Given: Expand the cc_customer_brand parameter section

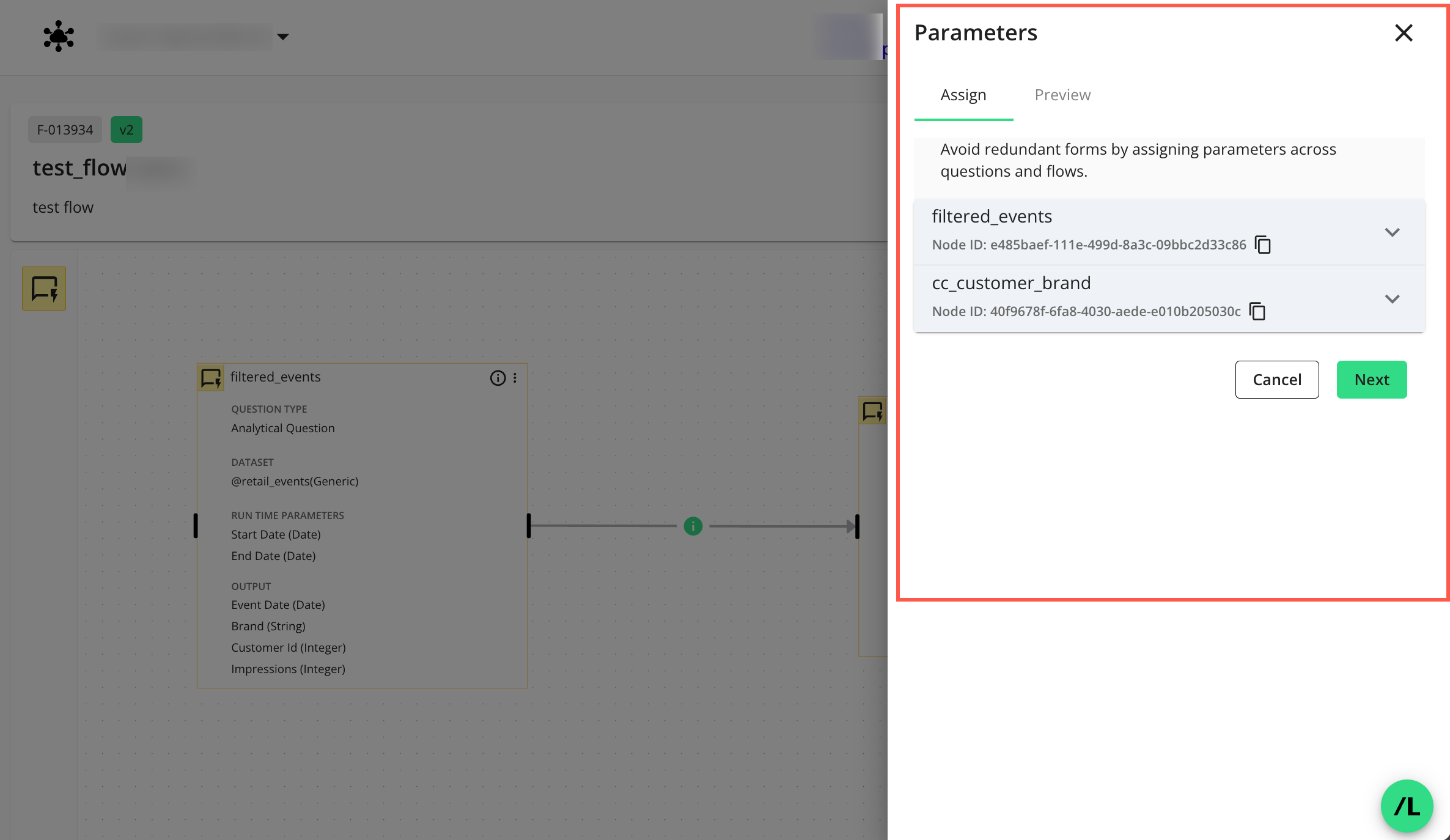Looking at the screenshot, I should click(x=1392, y=299).
